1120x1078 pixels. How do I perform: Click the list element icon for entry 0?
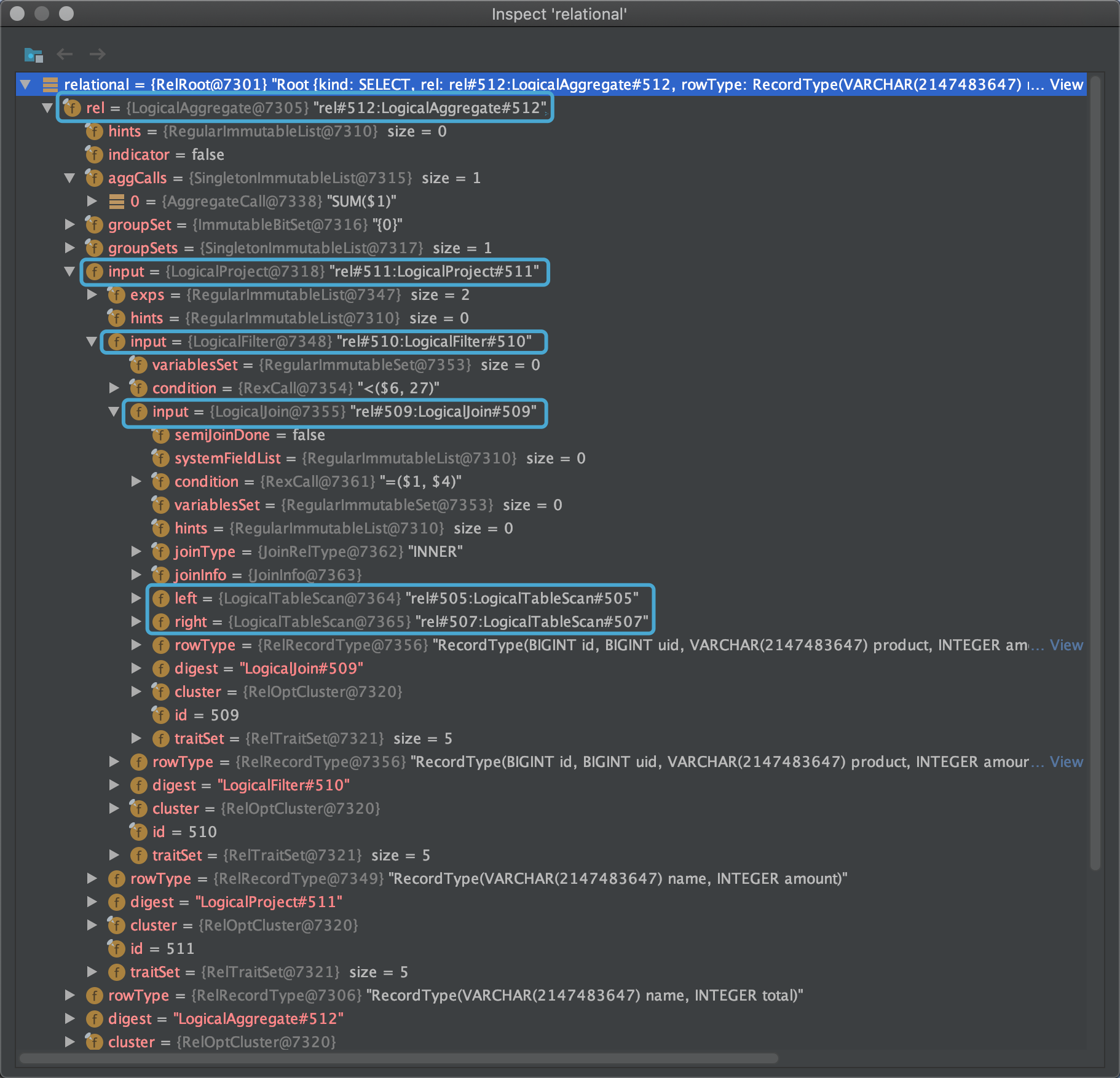click(x=116, y=201)
